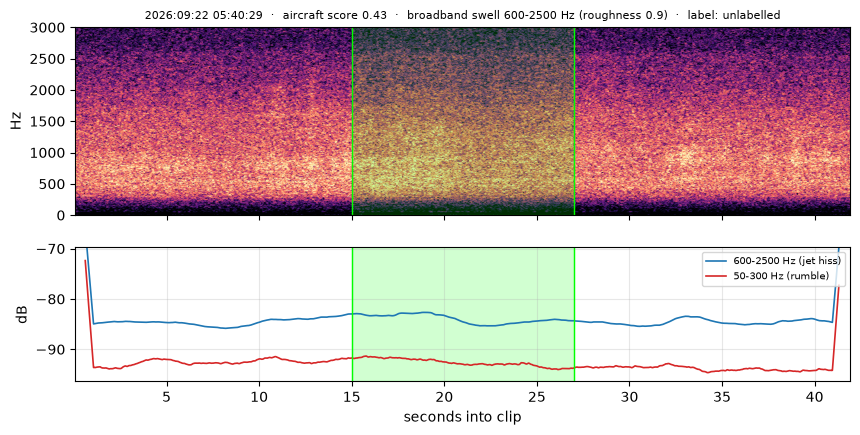Click the shaded green region in the dB plot
The image size is (860, 435).
(463, 314)
